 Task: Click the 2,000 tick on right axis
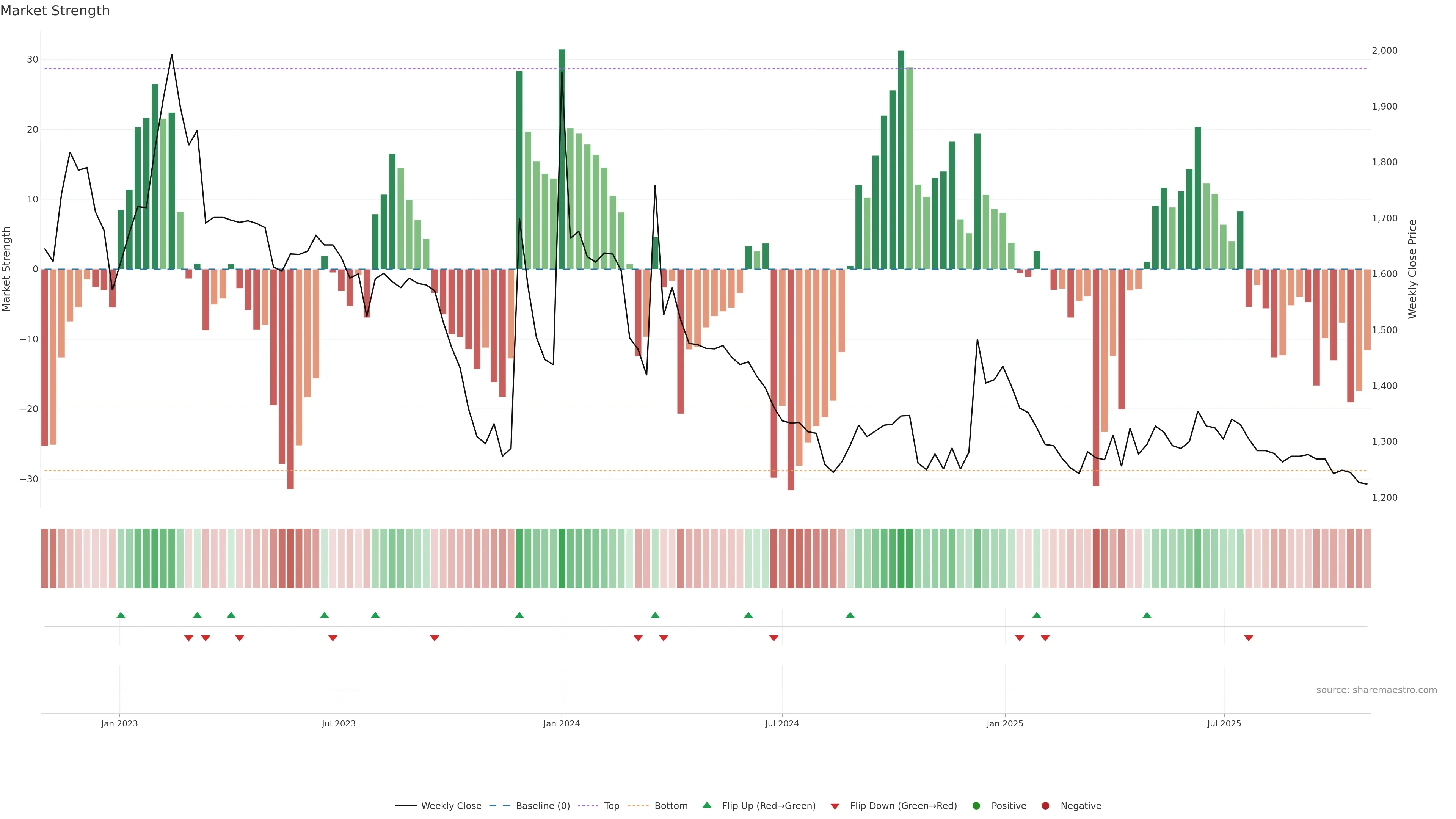coord(1384,51)
